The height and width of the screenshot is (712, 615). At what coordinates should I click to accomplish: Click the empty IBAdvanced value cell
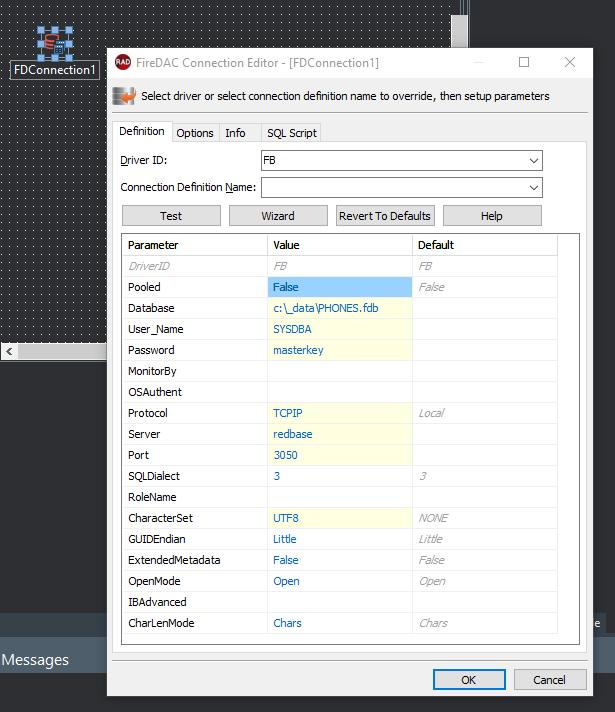[340, 602]
